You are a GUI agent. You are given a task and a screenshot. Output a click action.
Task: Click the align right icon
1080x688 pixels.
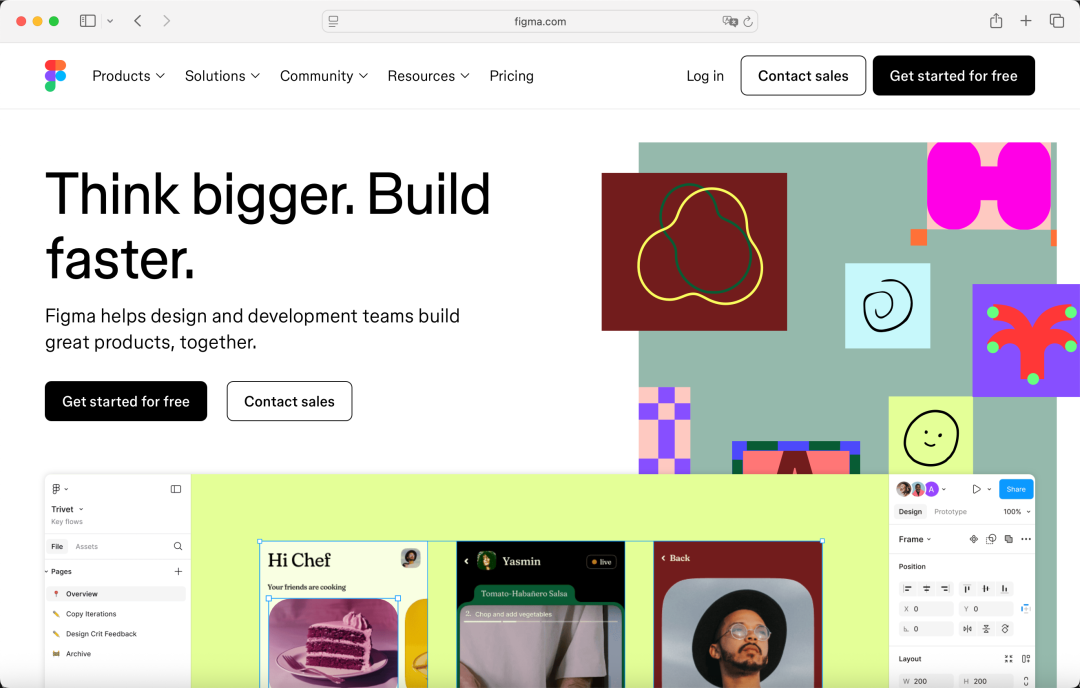tap(945, 588)
